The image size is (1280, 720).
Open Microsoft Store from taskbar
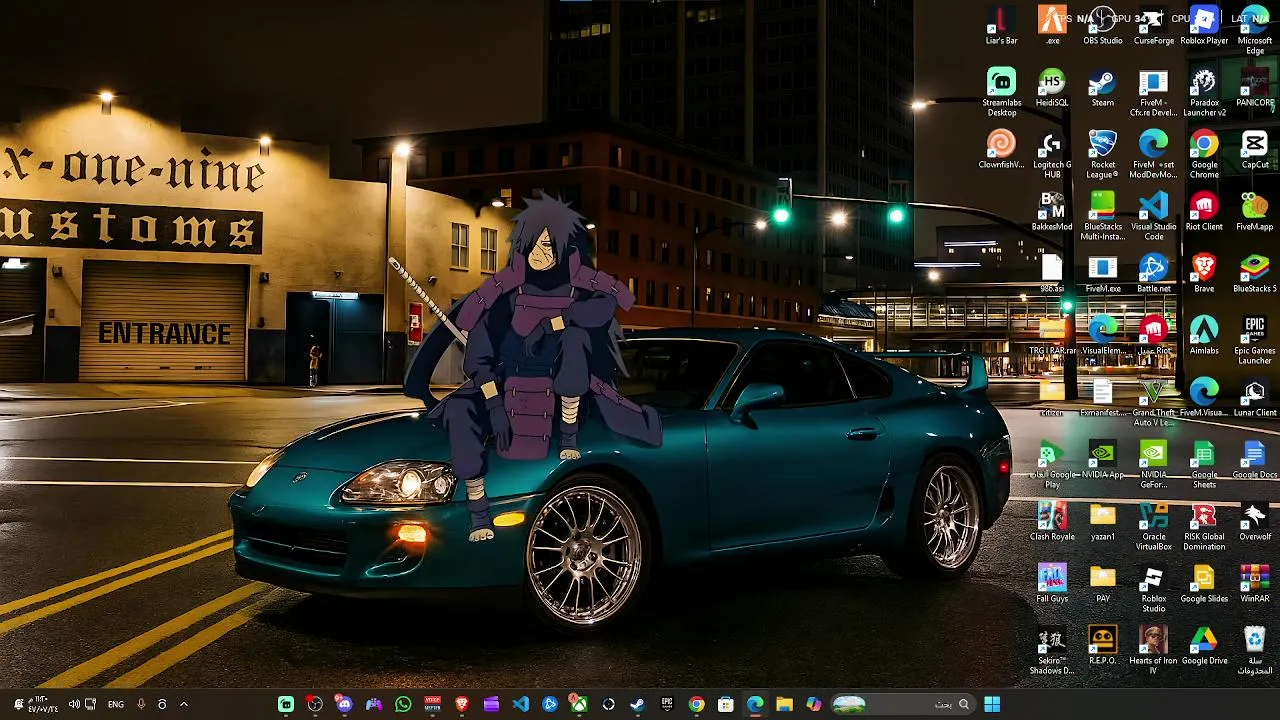pos(725,704)
